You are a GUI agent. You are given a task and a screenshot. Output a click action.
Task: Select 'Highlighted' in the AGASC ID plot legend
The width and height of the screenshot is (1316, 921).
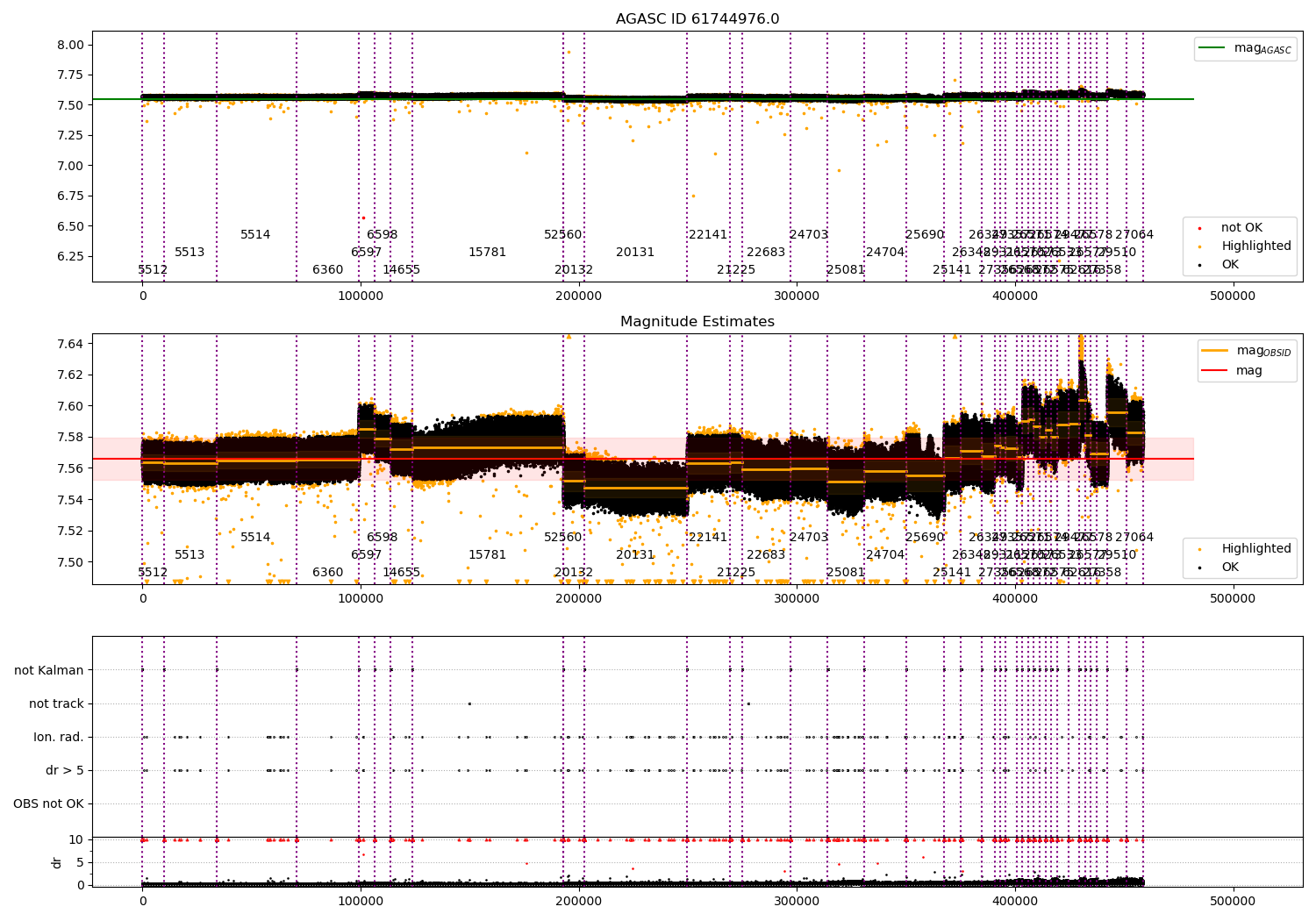(x=1256, y=246)
